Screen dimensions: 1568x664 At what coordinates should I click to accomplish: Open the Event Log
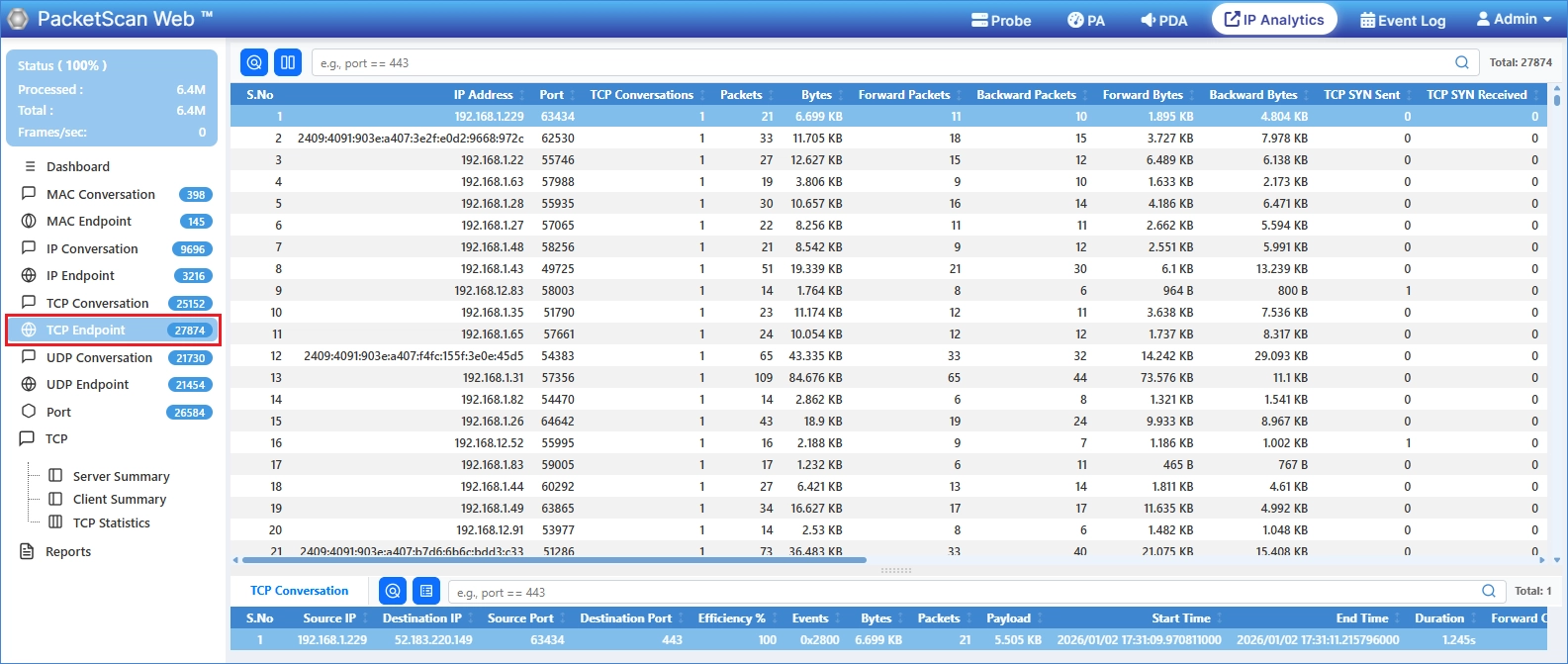1403,20
